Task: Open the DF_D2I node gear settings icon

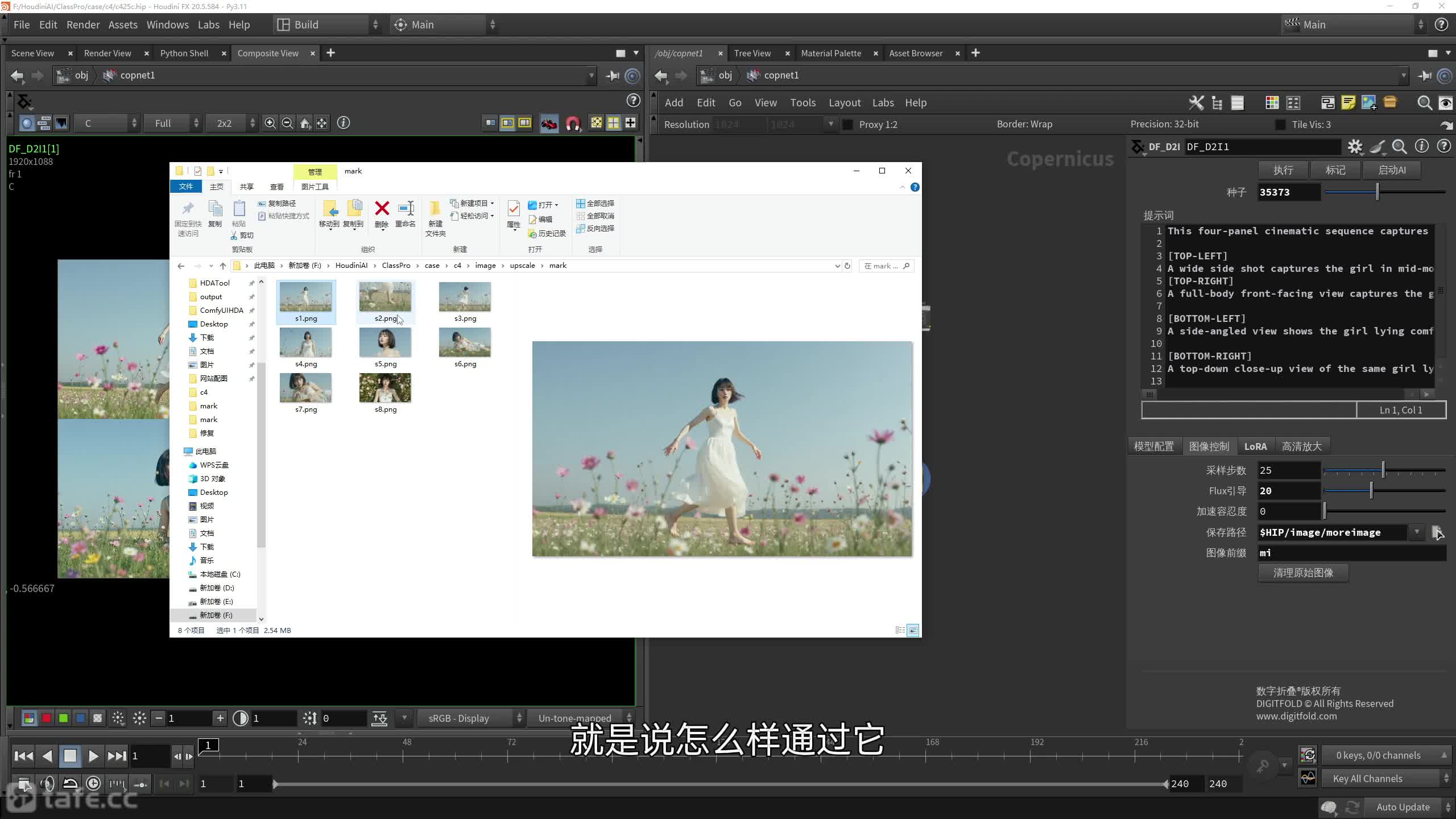Action: tap(1355, 147)
